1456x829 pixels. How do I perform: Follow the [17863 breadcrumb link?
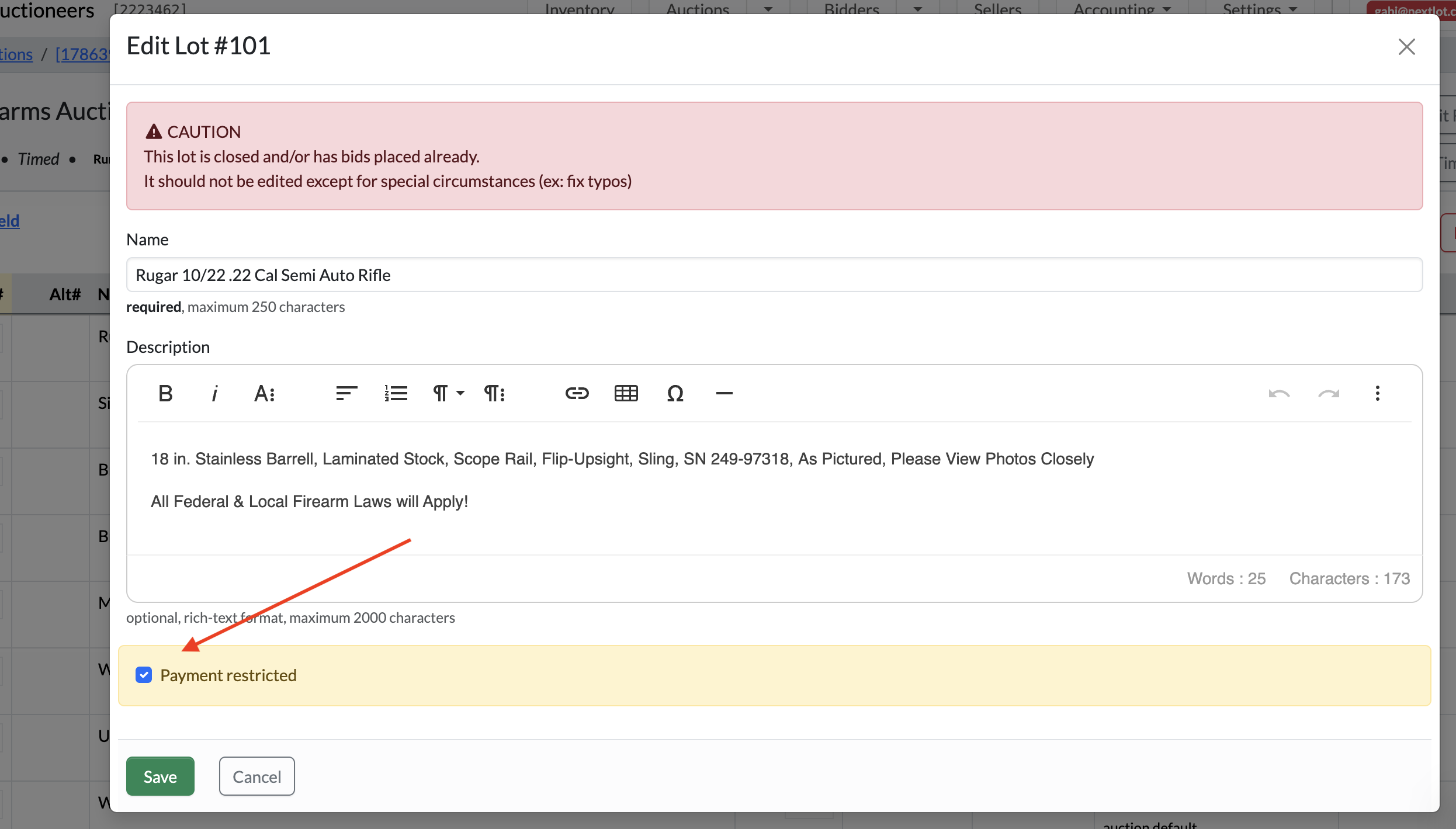pyautogui.click(x=82, y=54)
